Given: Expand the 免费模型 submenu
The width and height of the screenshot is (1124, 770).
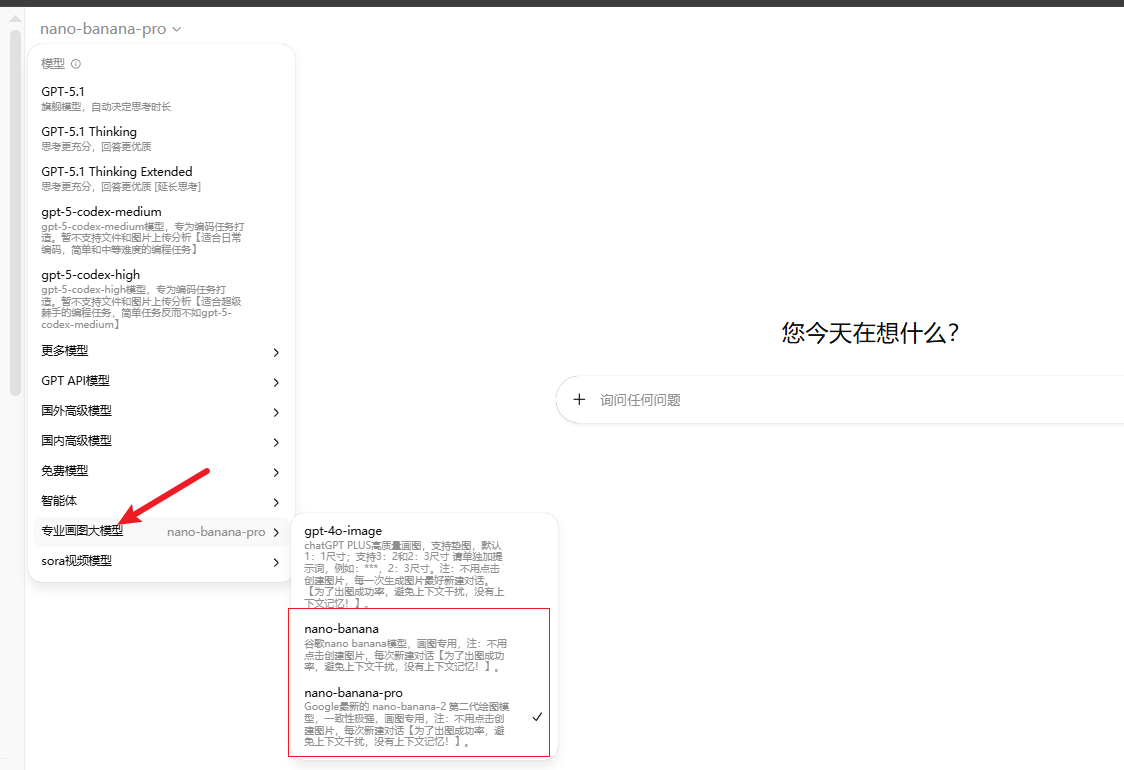Looking at the screenshot, I should pos(161,472).
